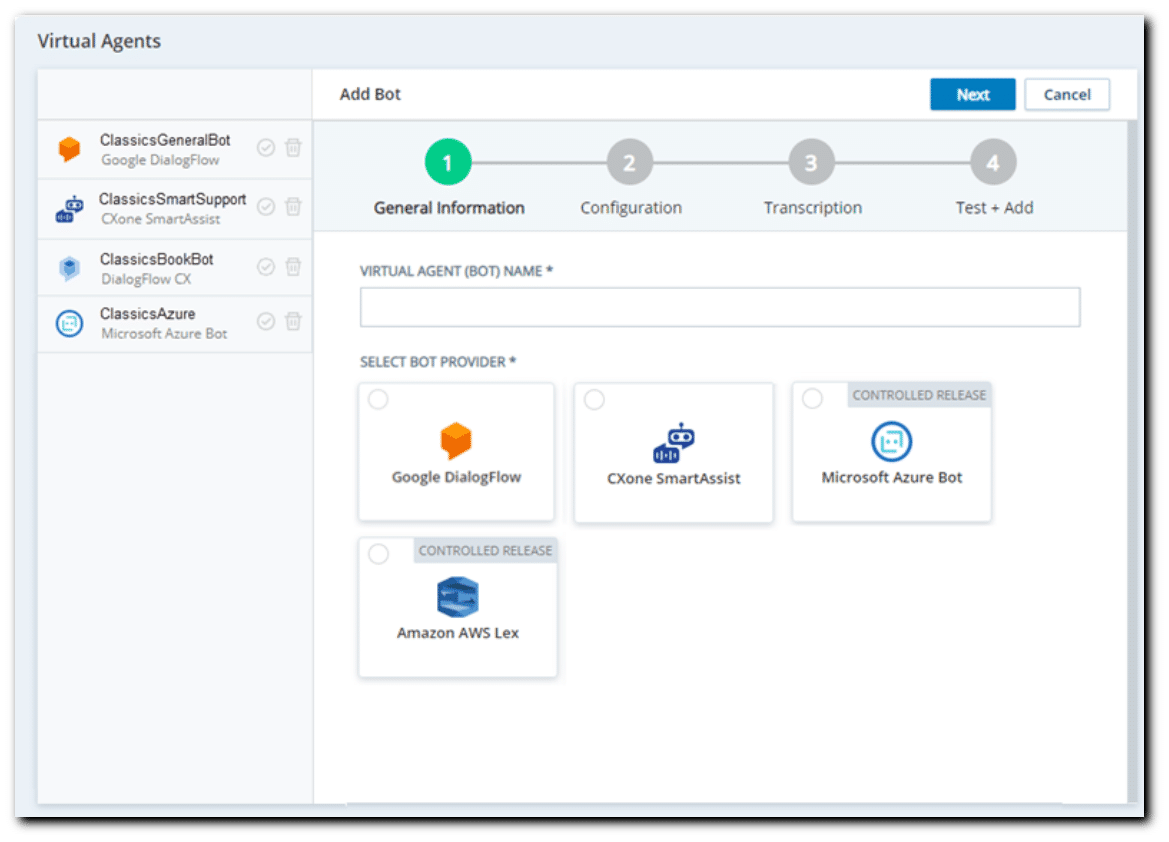The image size is (1169, 842).
Task: Open step 4 Test + Add
Action: (x=992, y=163)
